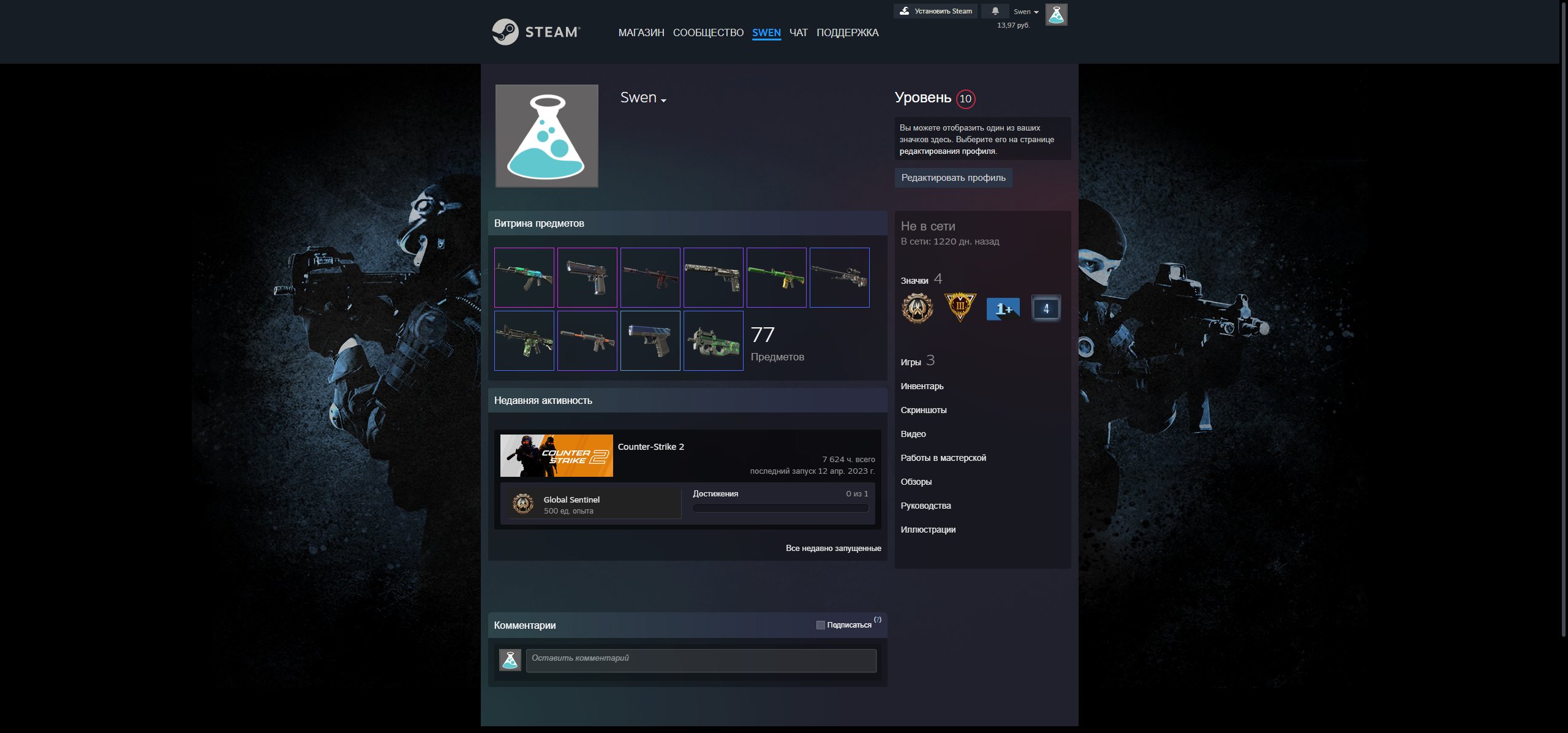Click the level 10 circle badge
The image size is (1568, 733).
point(966,99)
